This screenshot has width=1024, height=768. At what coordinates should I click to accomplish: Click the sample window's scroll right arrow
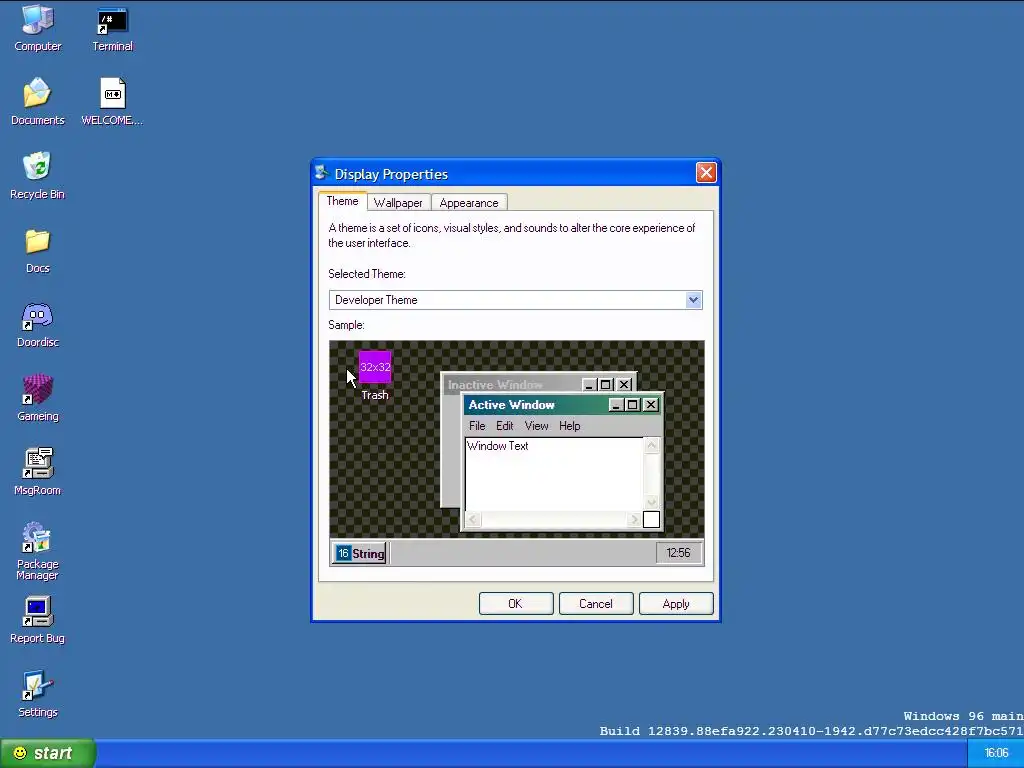(634, 519)
